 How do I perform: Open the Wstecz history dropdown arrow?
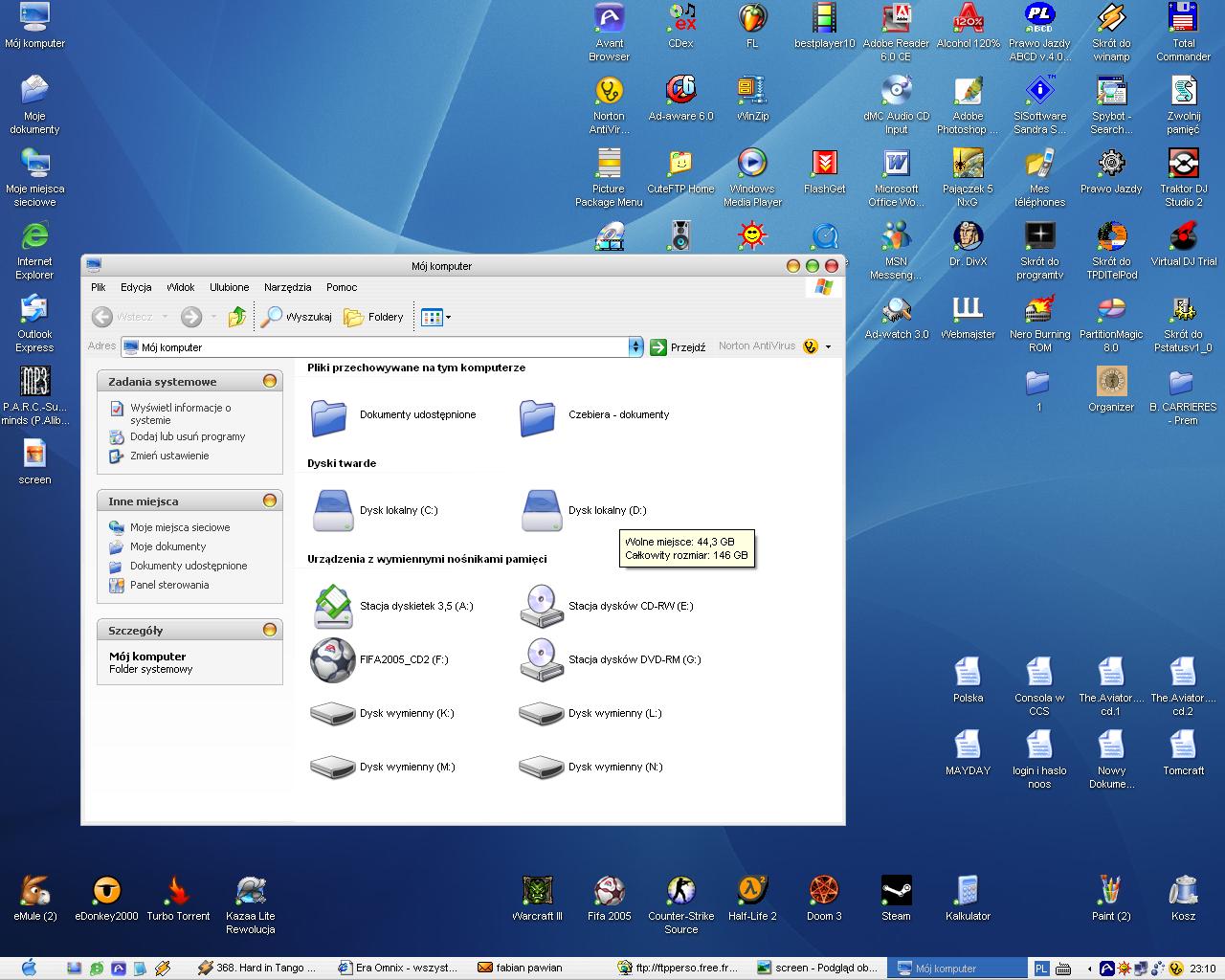point(165,317)
